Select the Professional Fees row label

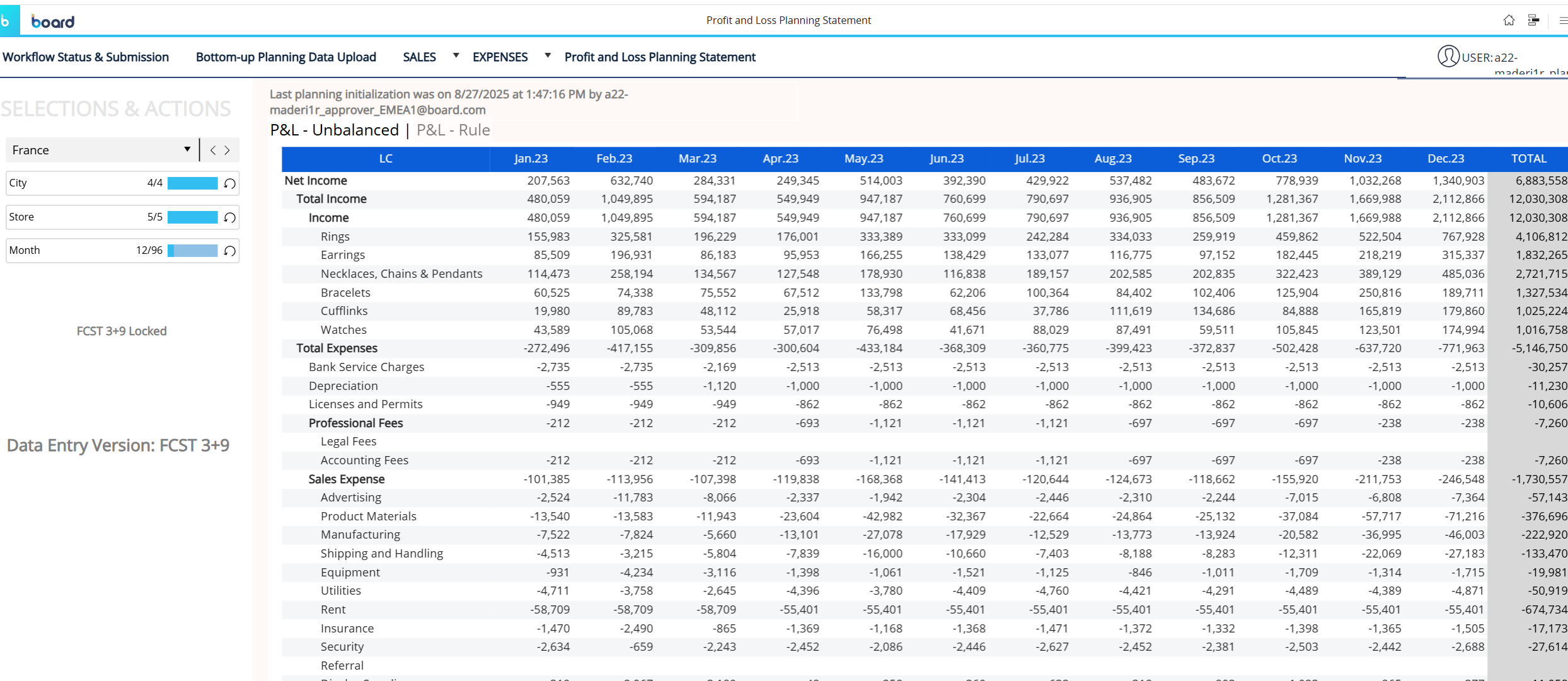click(x=355, y=423)
